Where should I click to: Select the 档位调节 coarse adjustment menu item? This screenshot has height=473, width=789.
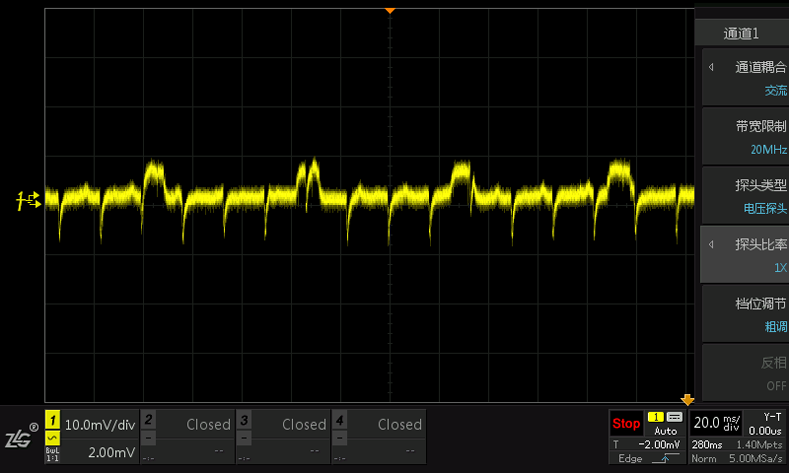click(745, 314)
